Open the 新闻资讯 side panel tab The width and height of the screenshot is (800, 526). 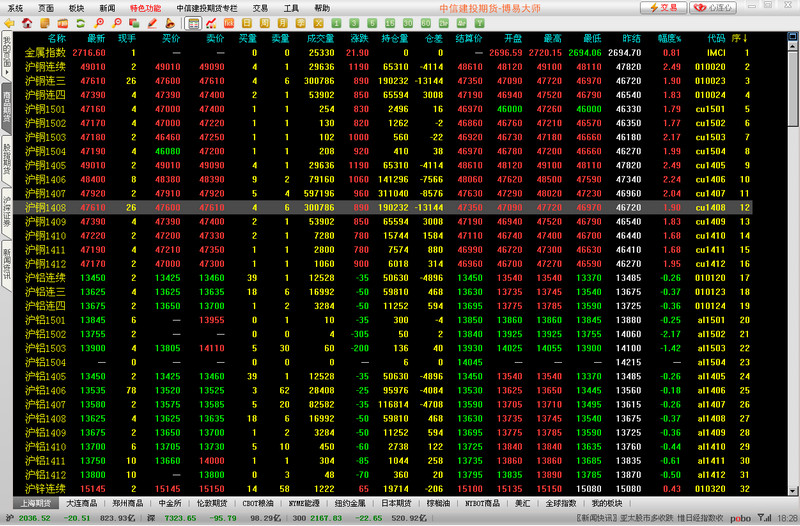click(x=7, y=264)
